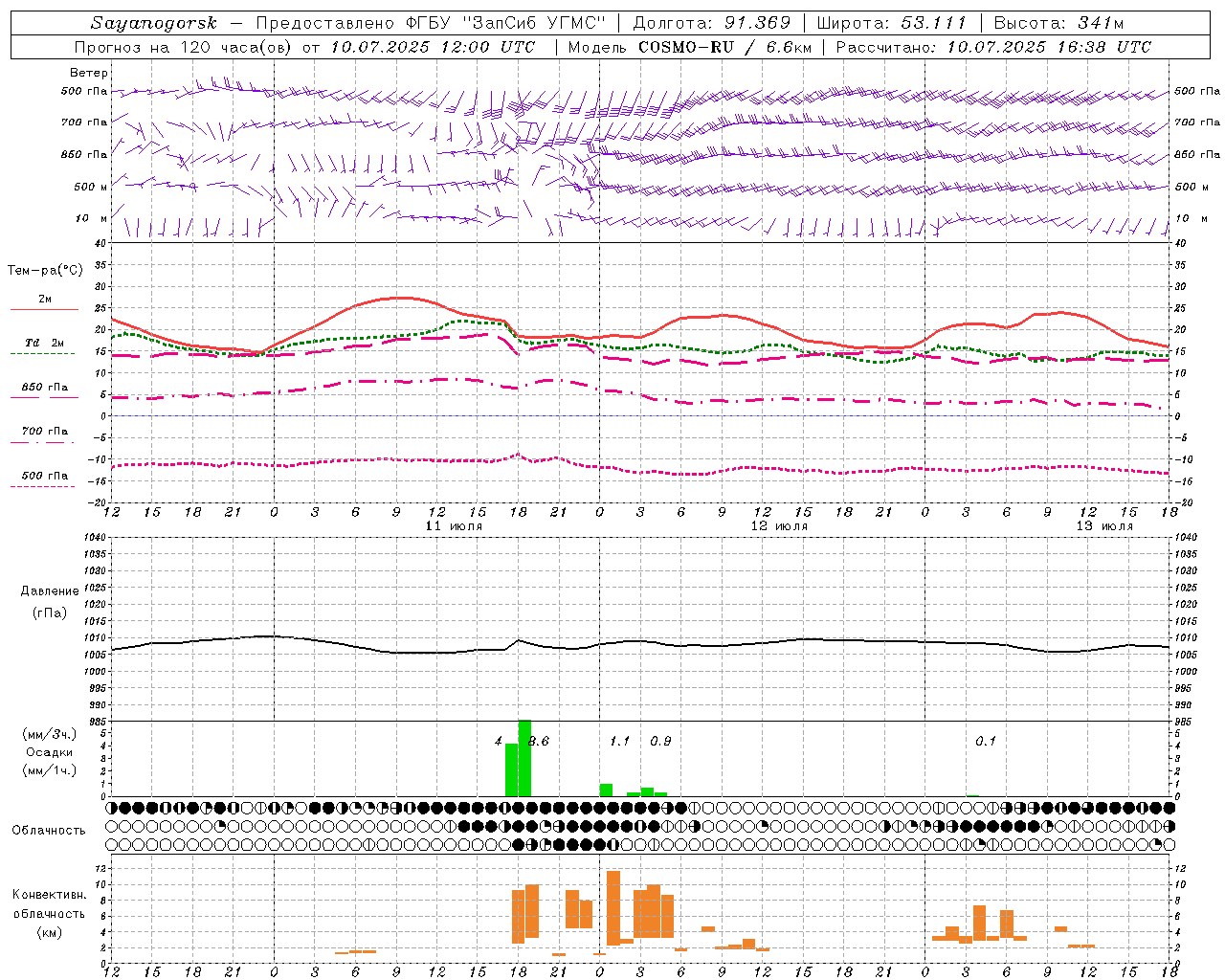Click the 12 июля date label

(x=779, y=526)
